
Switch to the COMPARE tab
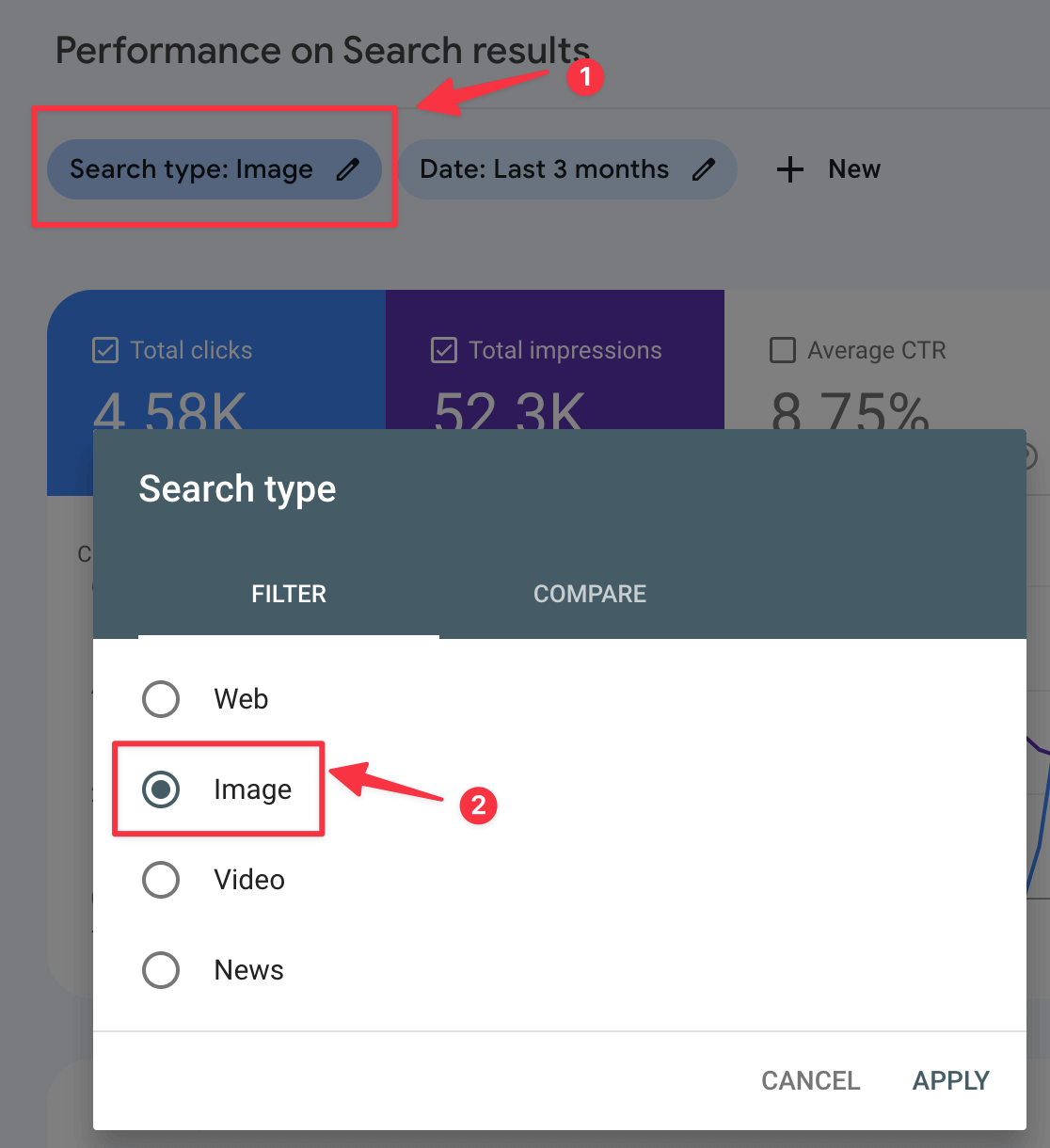click(x=590, y=594)
